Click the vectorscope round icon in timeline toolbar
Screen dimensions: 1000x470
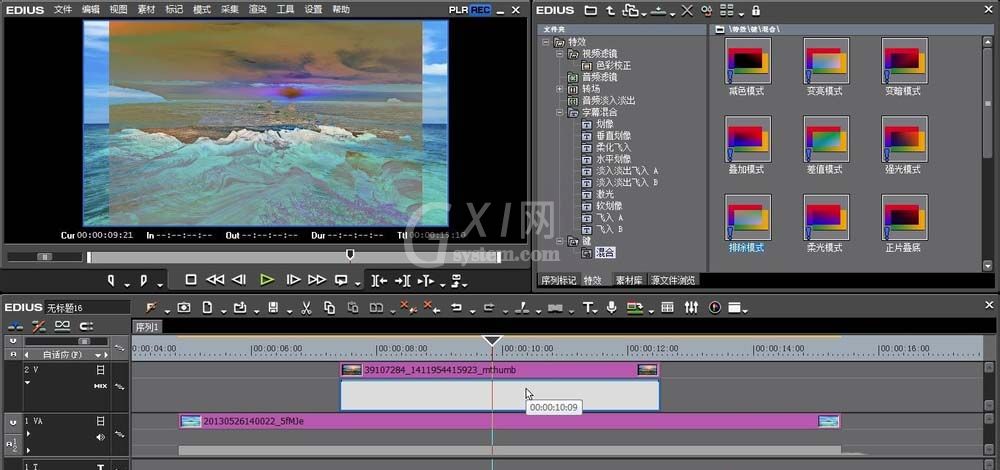pyautogui.click(x=715, y=308)
